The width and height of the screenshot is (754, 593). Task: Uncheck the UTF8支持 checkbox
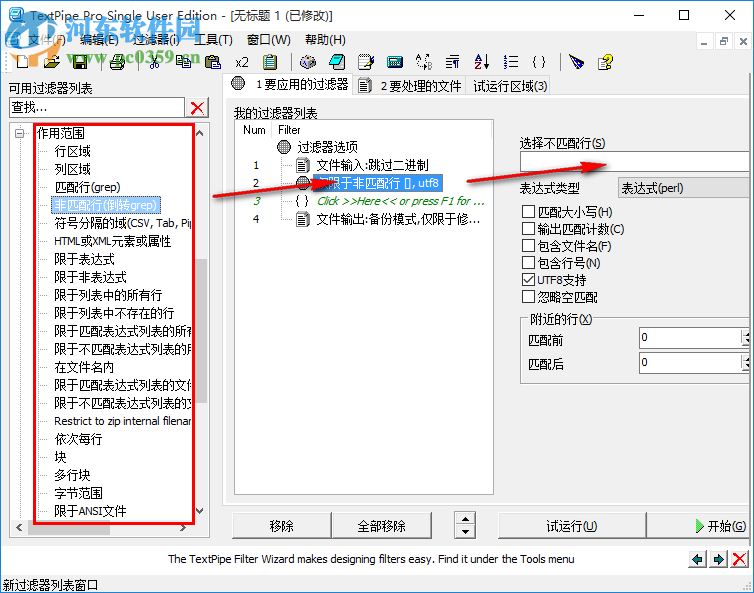pyautogui.click(x=528, y=279)
